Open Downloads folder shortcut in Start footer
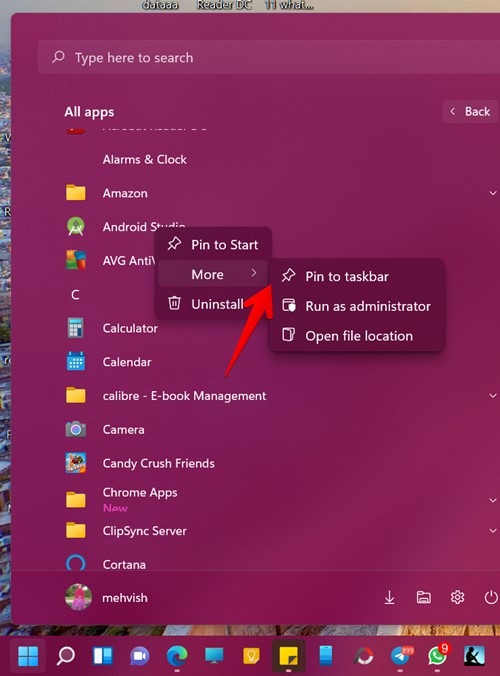Viewport: 500px width, 676px height. click(x=389, y=598)
